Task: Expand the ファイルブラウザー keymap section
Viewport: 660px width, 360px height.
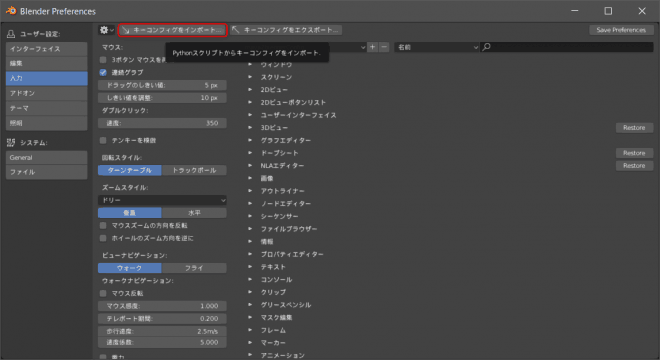Action: coord(250,229)
